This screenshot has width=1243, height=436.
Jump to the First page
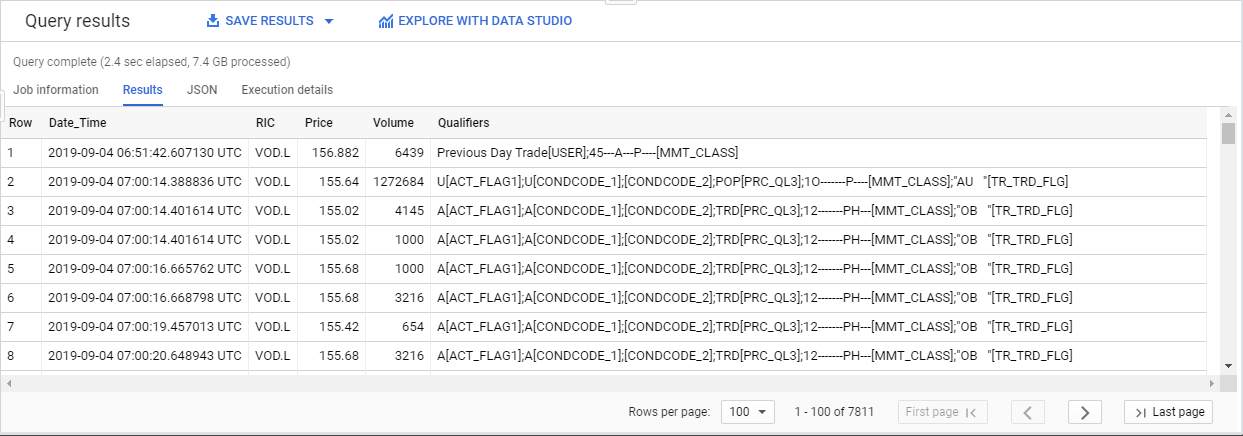click(x=943, y=412)
